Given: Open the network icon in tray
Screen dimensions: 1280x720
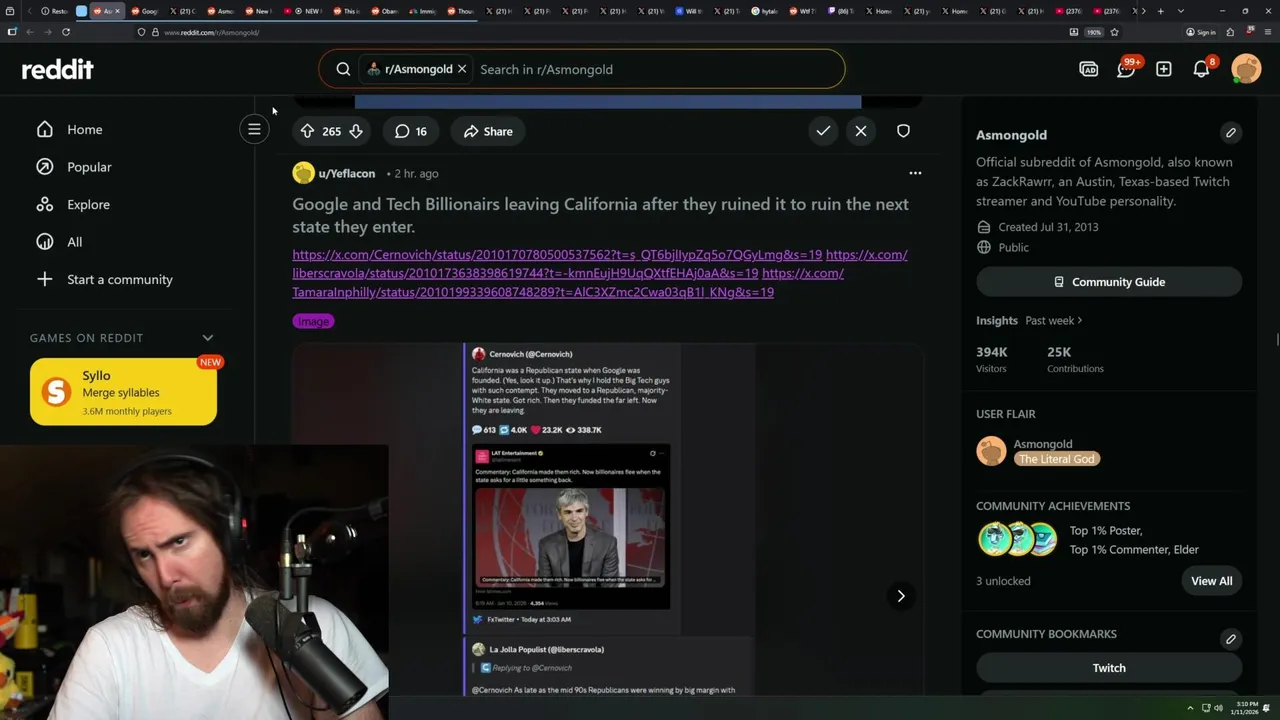Looking at the screenshot, I should pos(1205,708).
